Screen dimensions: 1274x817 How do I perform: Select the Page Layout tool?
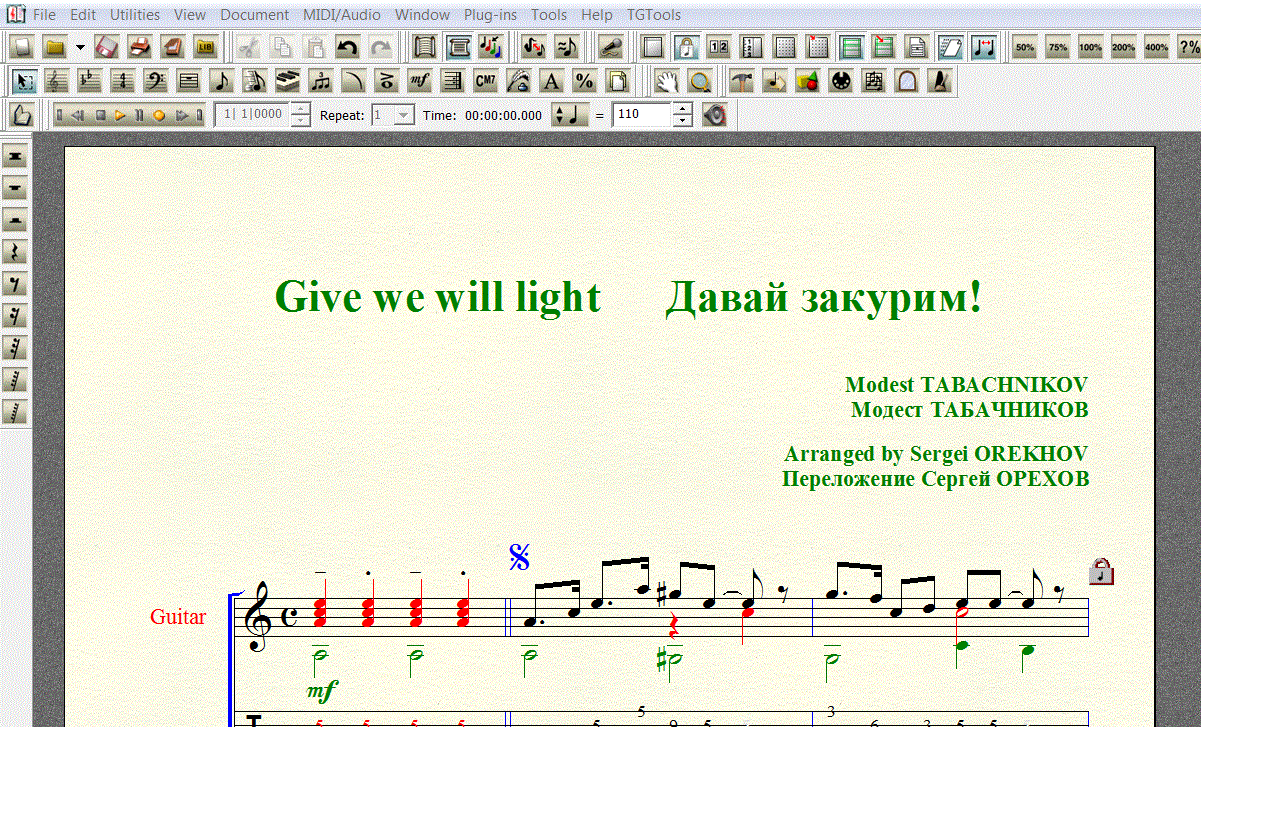coord(617,81)
